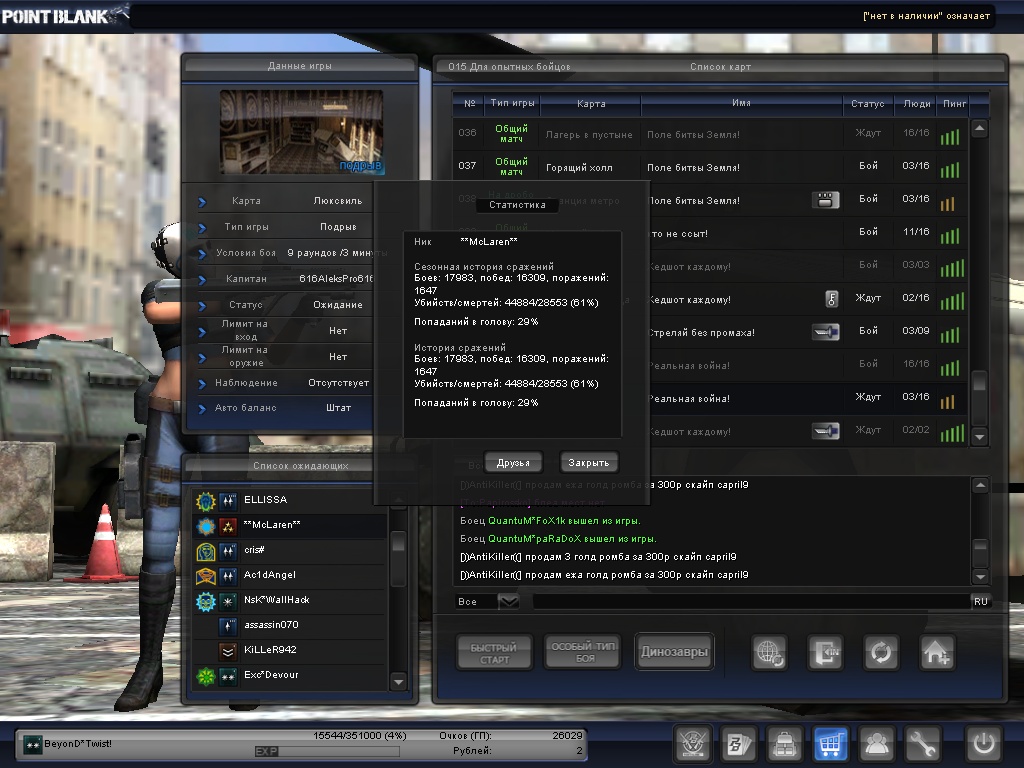Screen dimensions: 1024x768
Task: Click the chat message input field
Action: pos(750,601)
